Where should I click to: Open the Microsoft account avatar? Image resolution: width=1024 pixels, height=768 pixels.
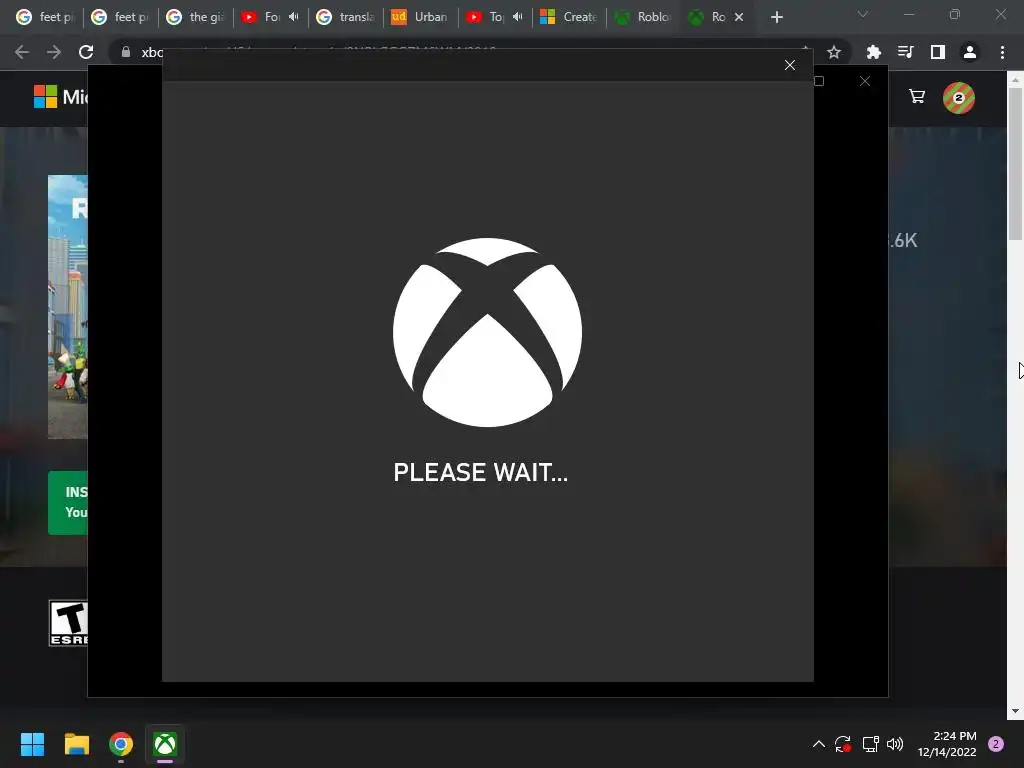tap(959, 98)
